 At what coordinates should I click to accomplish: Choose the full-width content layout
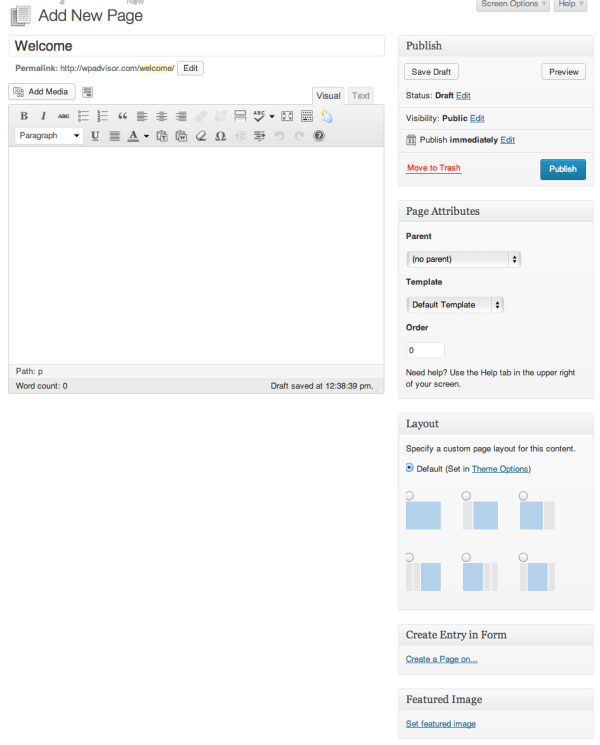tap(410, 496)
